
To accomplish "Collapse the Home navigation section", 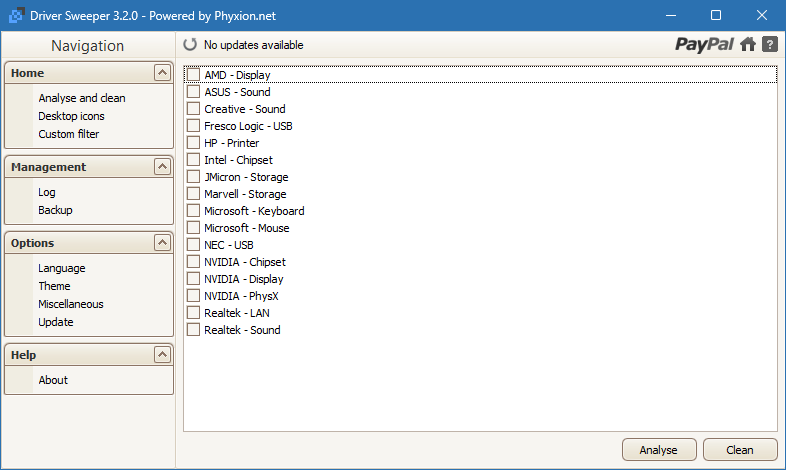I will tap(162, 73).
